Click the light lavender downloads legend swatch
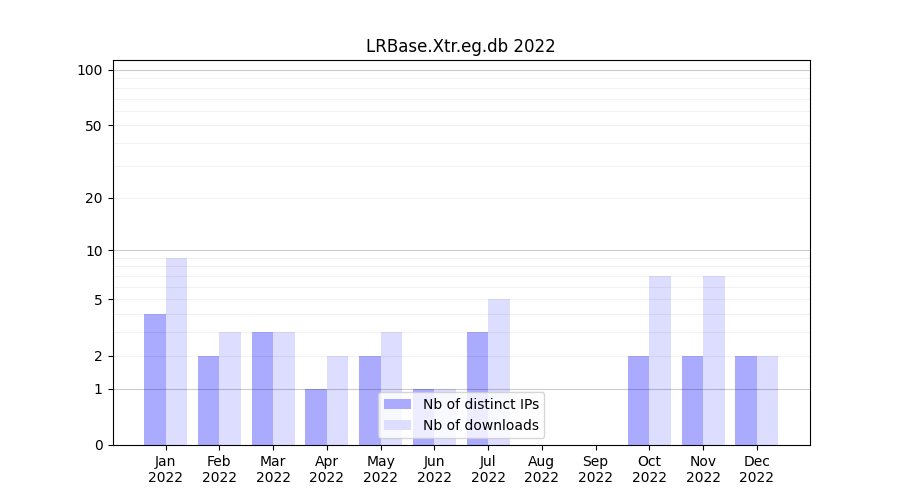This screenshot has width=900, height=500. (x=397, y=425)
